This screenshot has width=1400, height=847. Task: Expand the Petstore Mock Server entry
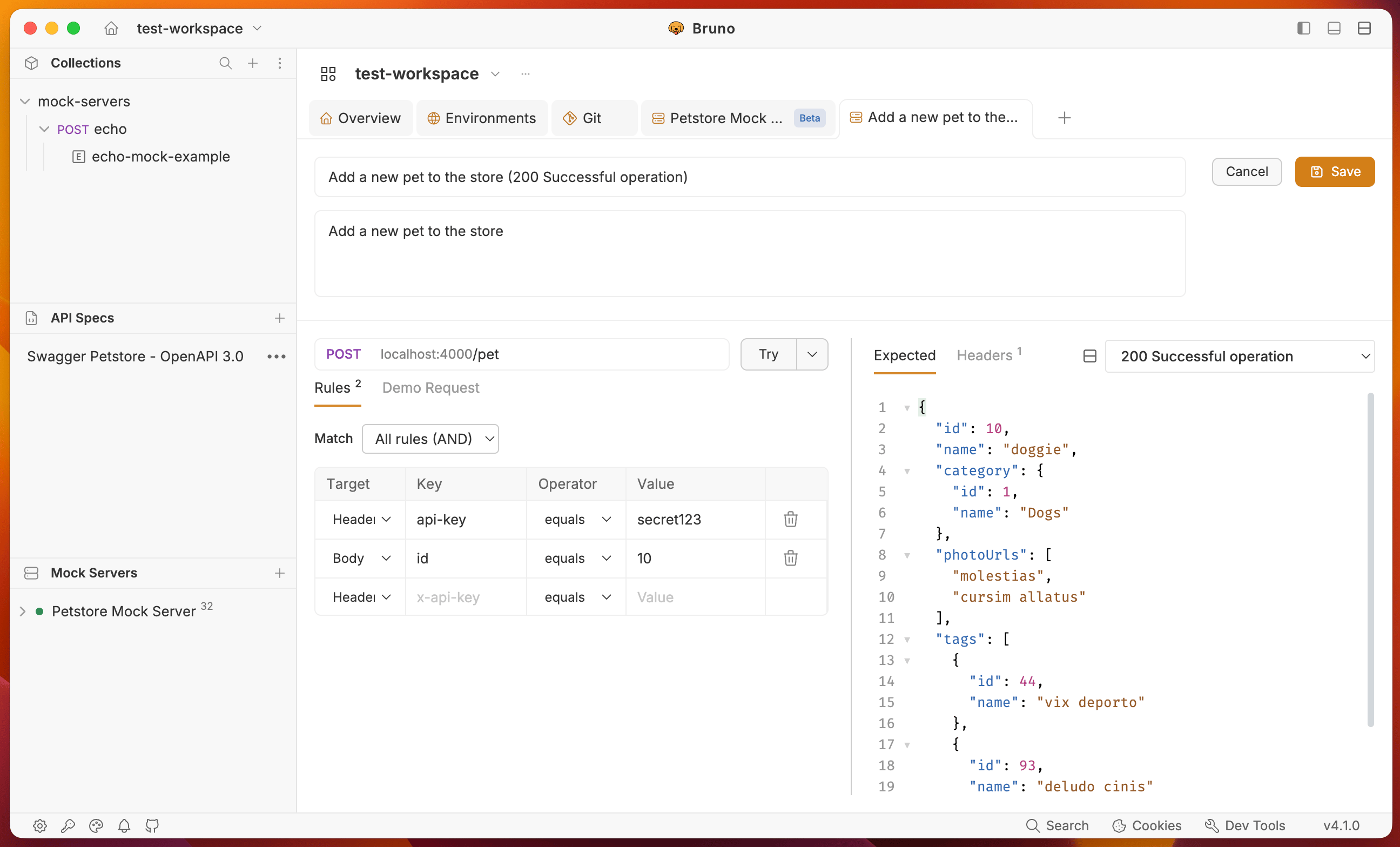coord(23,611)
